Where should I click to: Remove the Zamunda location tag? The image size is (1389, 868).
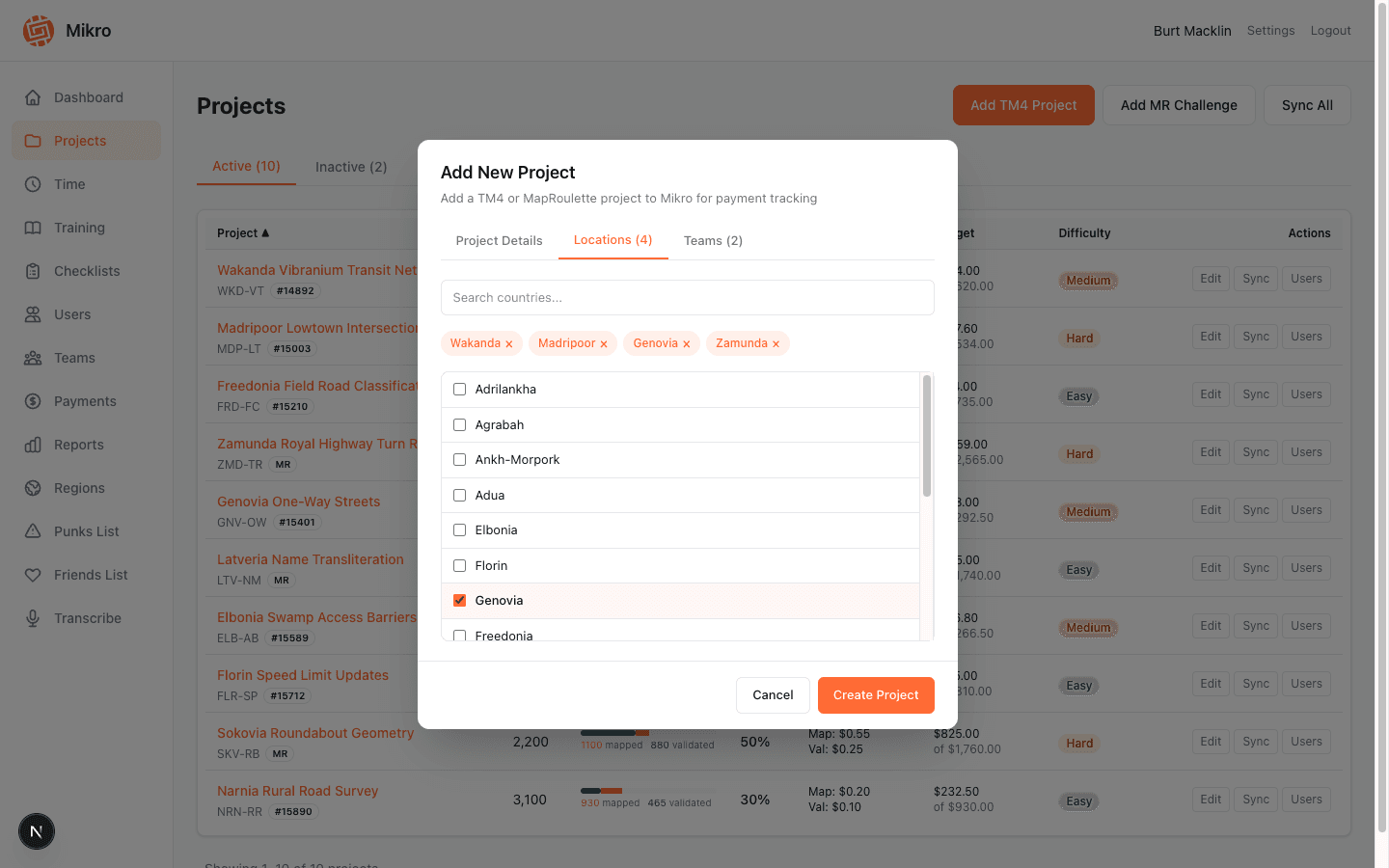776,343
